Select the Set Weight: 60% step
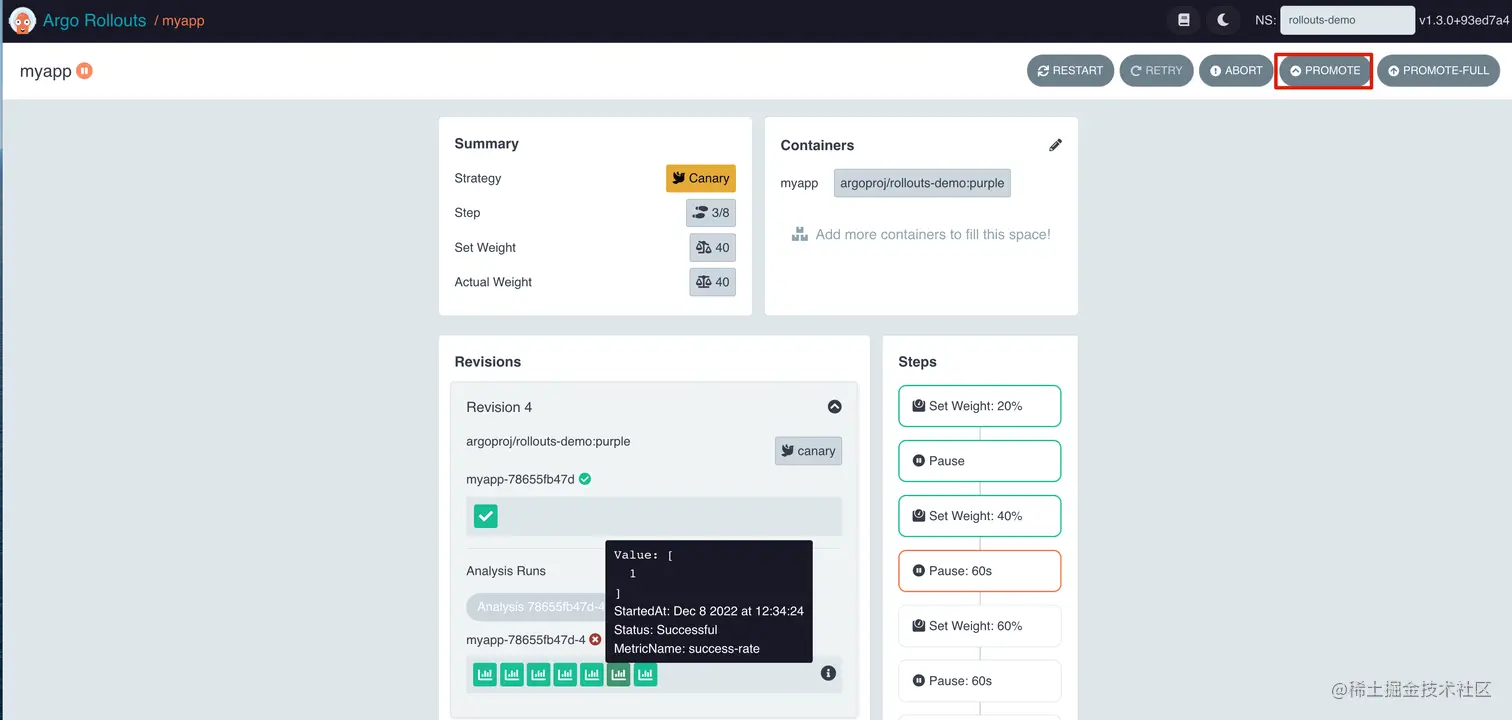This screenshot has width=1512, height=720. point(980,626)
